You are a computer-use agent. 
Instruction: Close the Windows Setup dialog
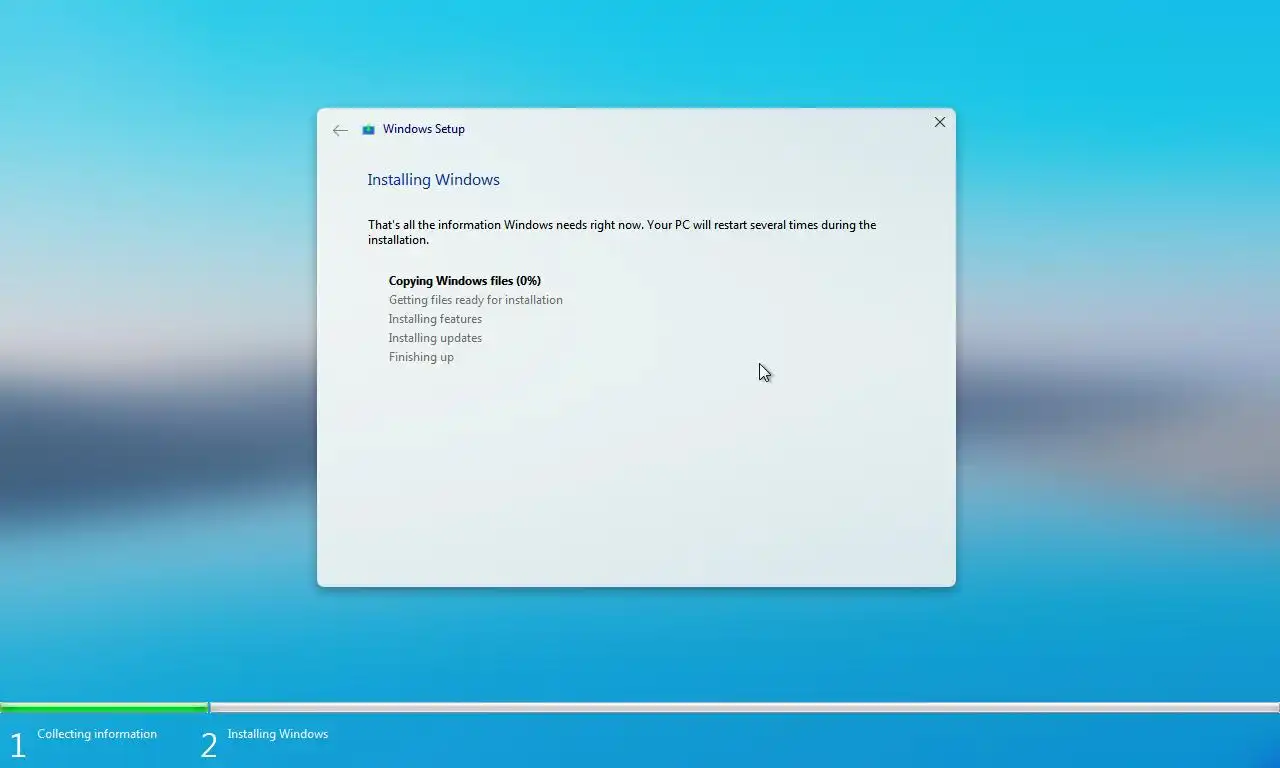point(939,122)
